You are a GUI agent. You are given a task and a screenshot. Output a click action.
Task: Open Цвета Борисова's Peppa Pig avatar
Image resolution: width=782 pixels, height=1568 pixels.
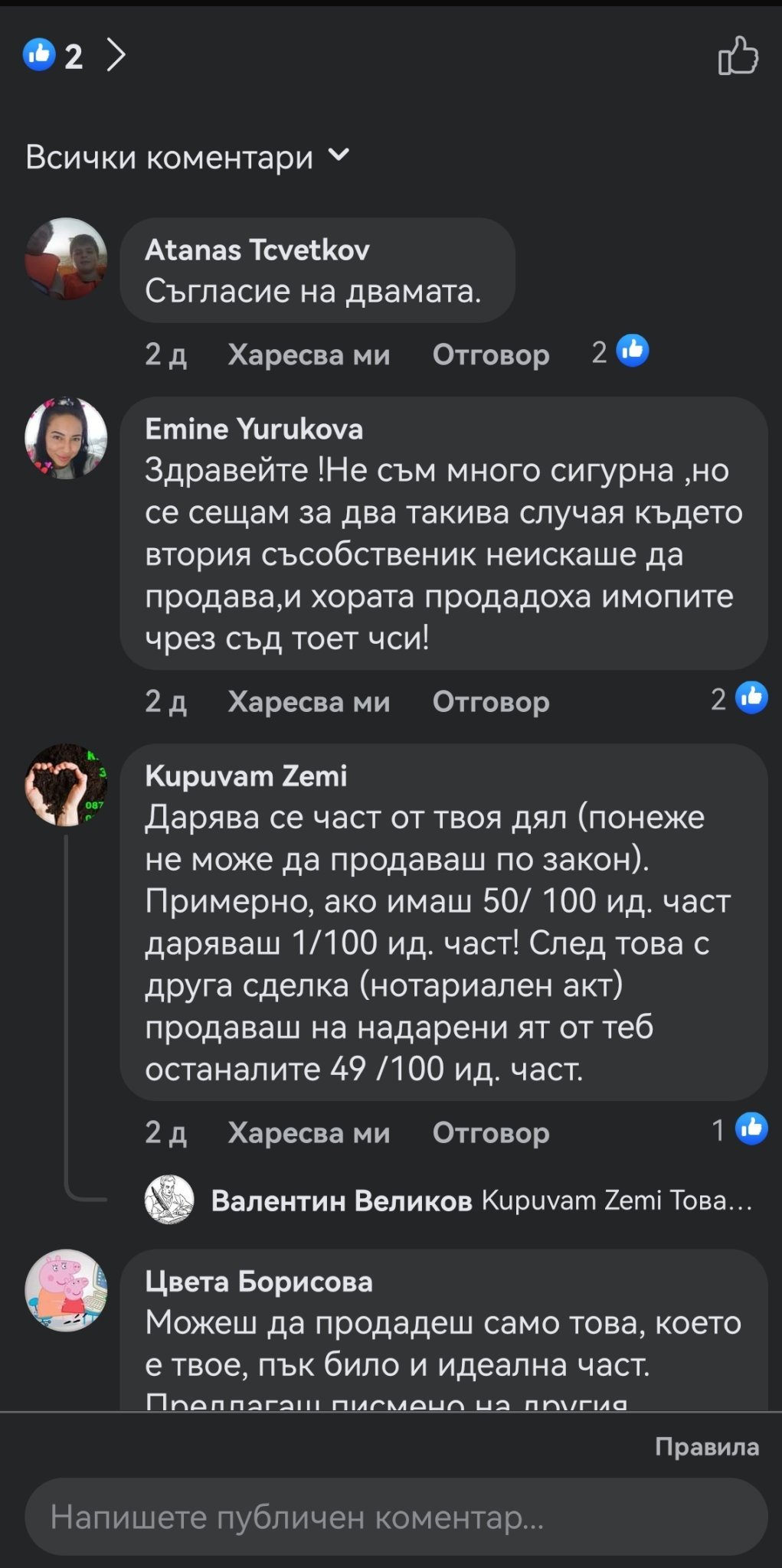pos(66,1290)
